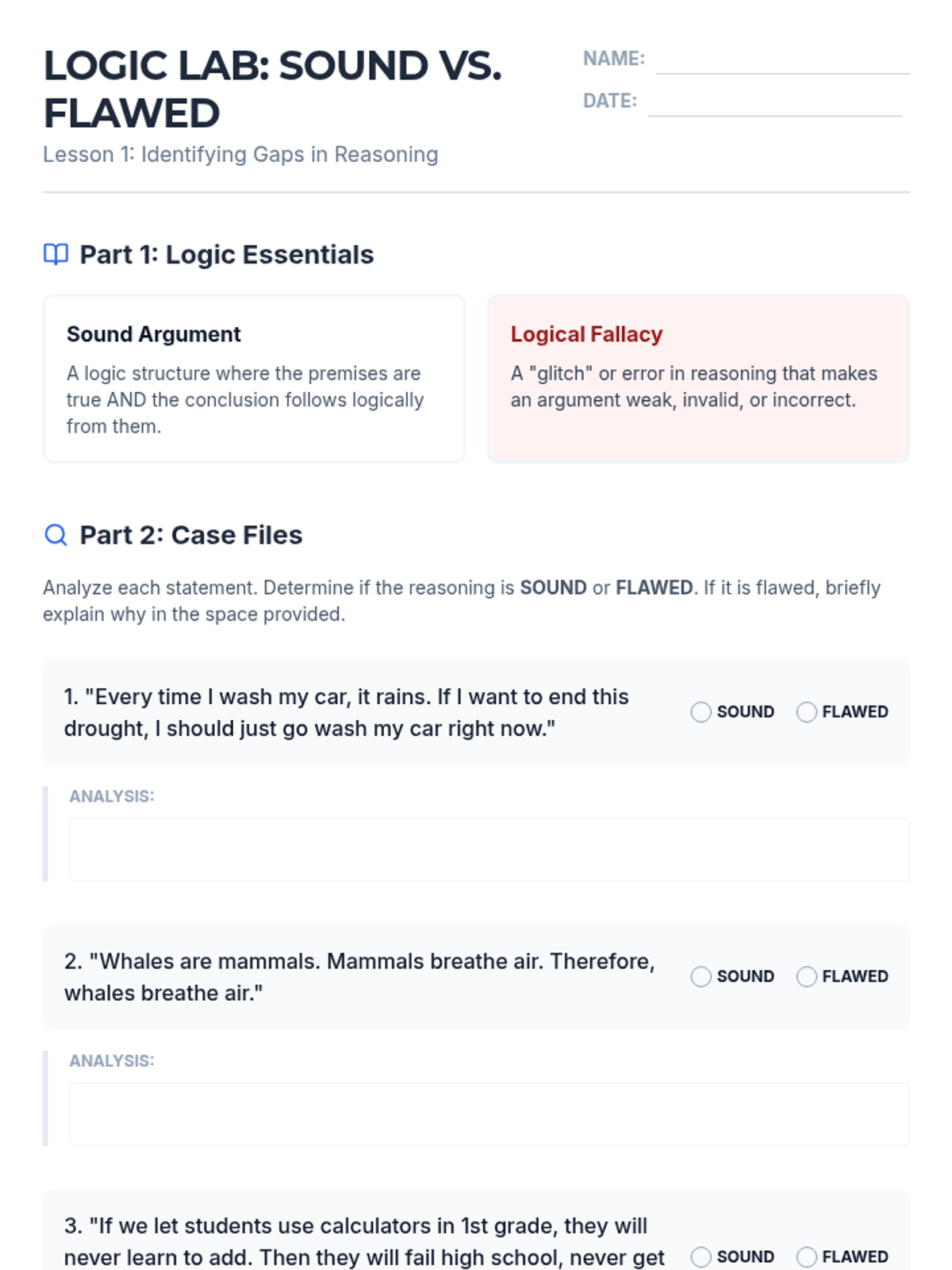
Task: Click the open book icon beside Part 1
Action: (x=56, y=254)
